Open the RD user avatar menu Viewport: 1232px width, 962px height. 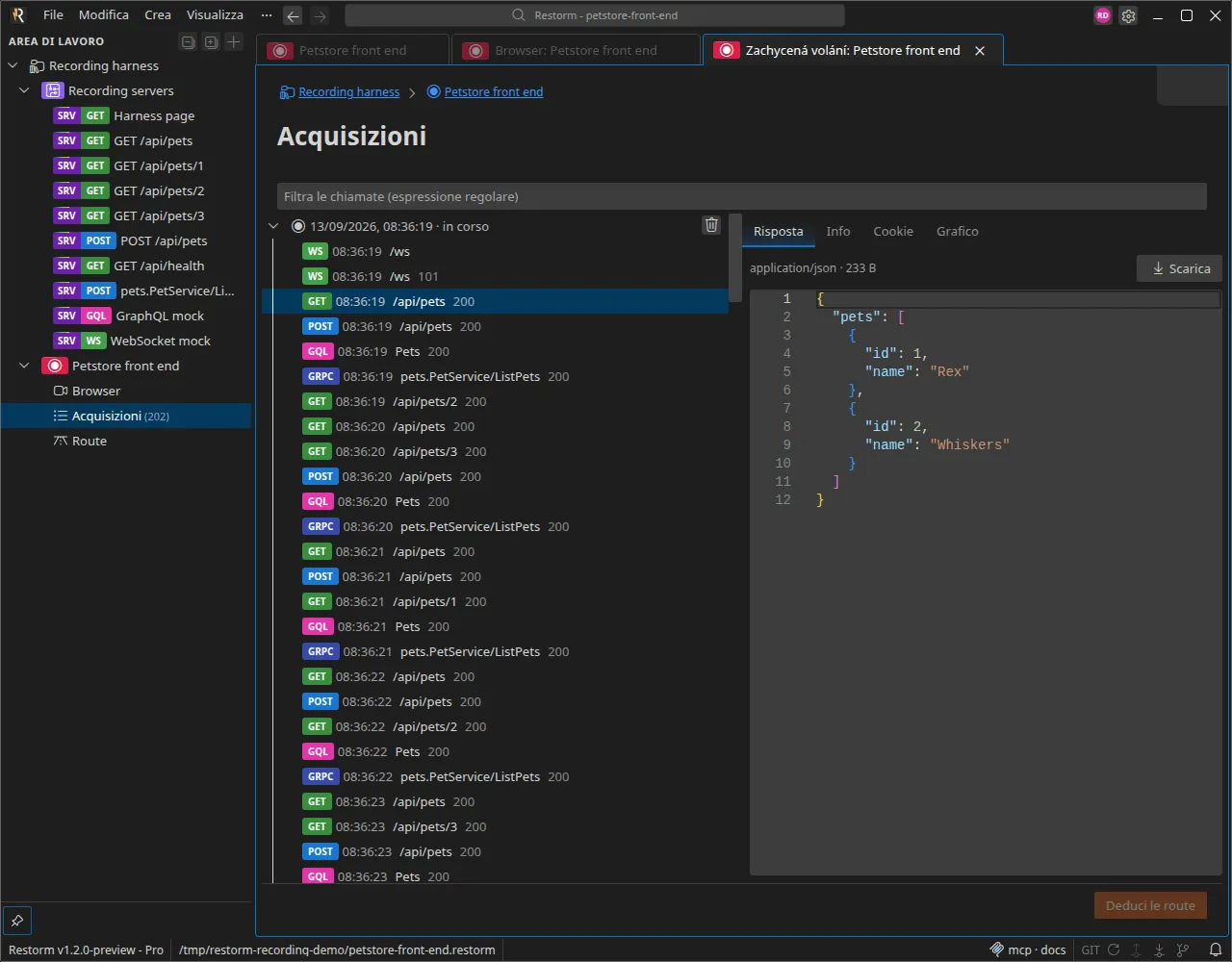tap(1103, 15)
